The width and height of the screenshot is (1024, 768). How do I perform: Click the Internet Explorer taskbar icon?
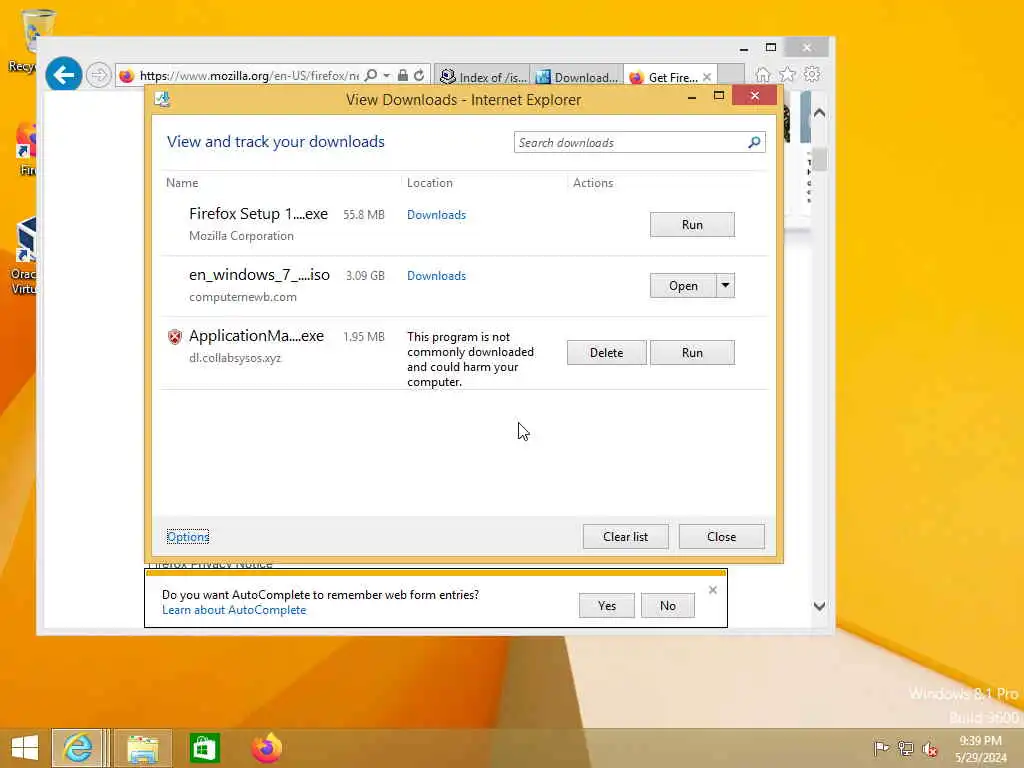tap(77, 748)
